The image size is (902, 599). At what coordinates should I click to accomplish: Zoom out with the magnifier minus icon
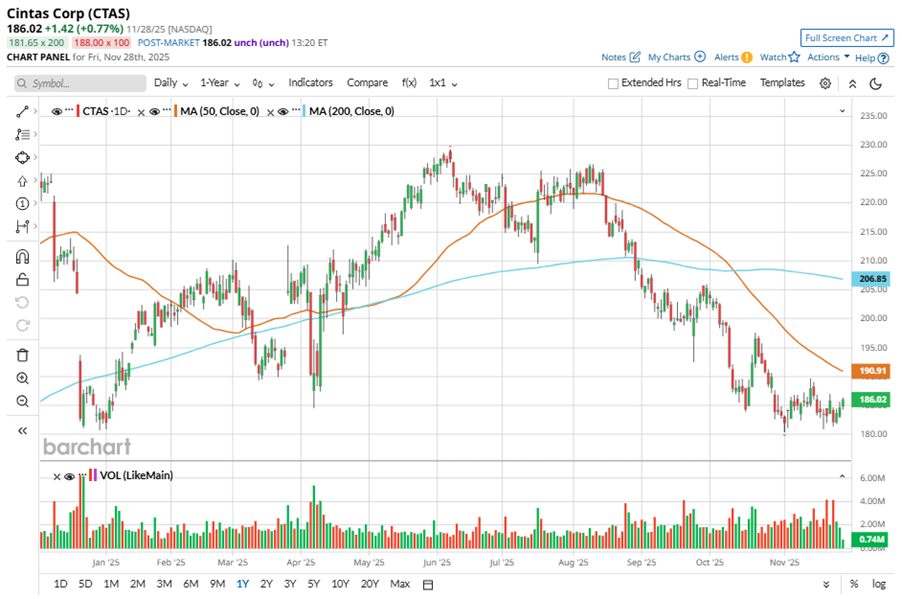coord(22,401)
